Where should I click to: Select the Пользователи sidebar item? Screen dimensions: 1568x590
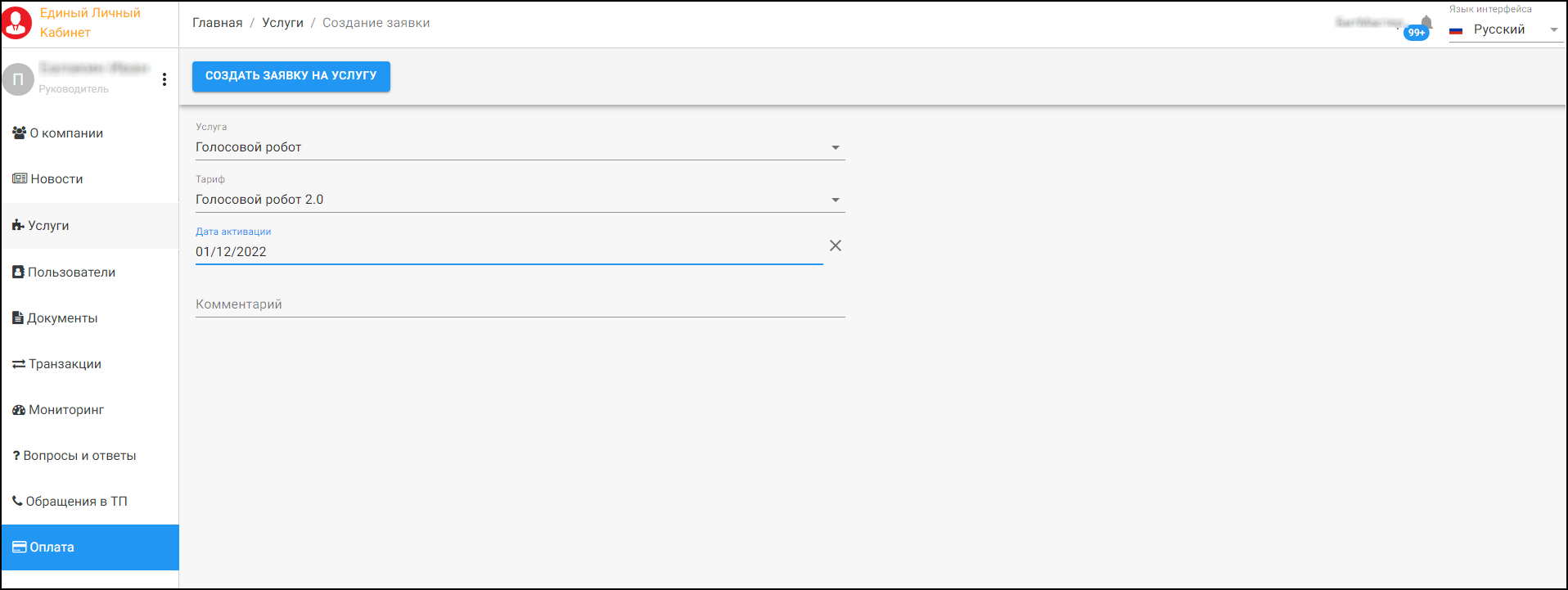[x=71, y=272]
